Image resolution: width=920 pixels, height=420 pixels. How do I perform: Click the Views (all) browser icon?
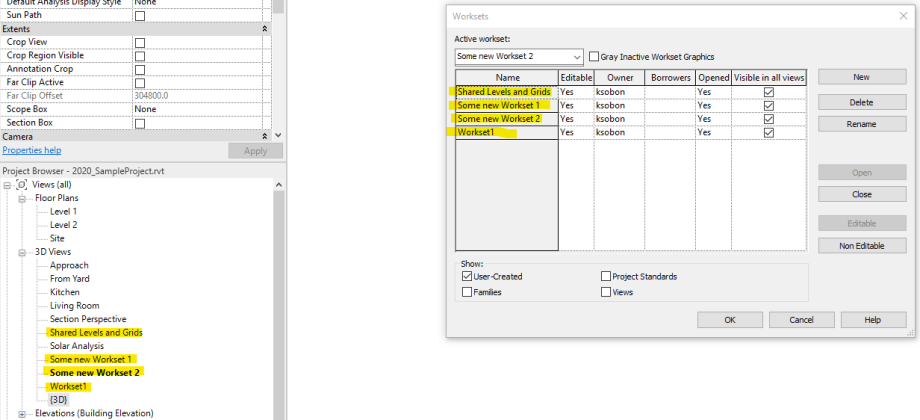click(22, 185)
